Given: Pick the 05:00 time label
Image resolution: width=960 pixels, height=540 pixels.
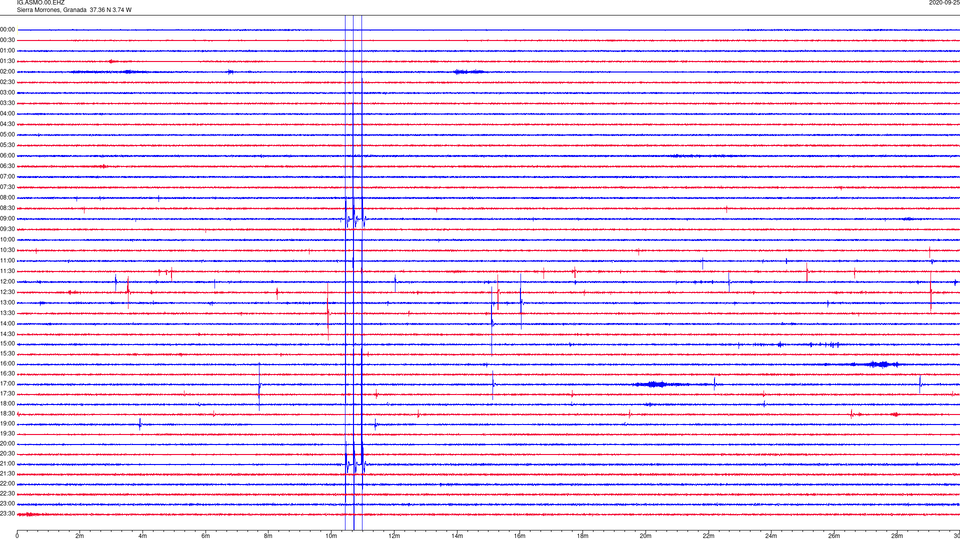Looking at the screenshot, I should (8, 134).
